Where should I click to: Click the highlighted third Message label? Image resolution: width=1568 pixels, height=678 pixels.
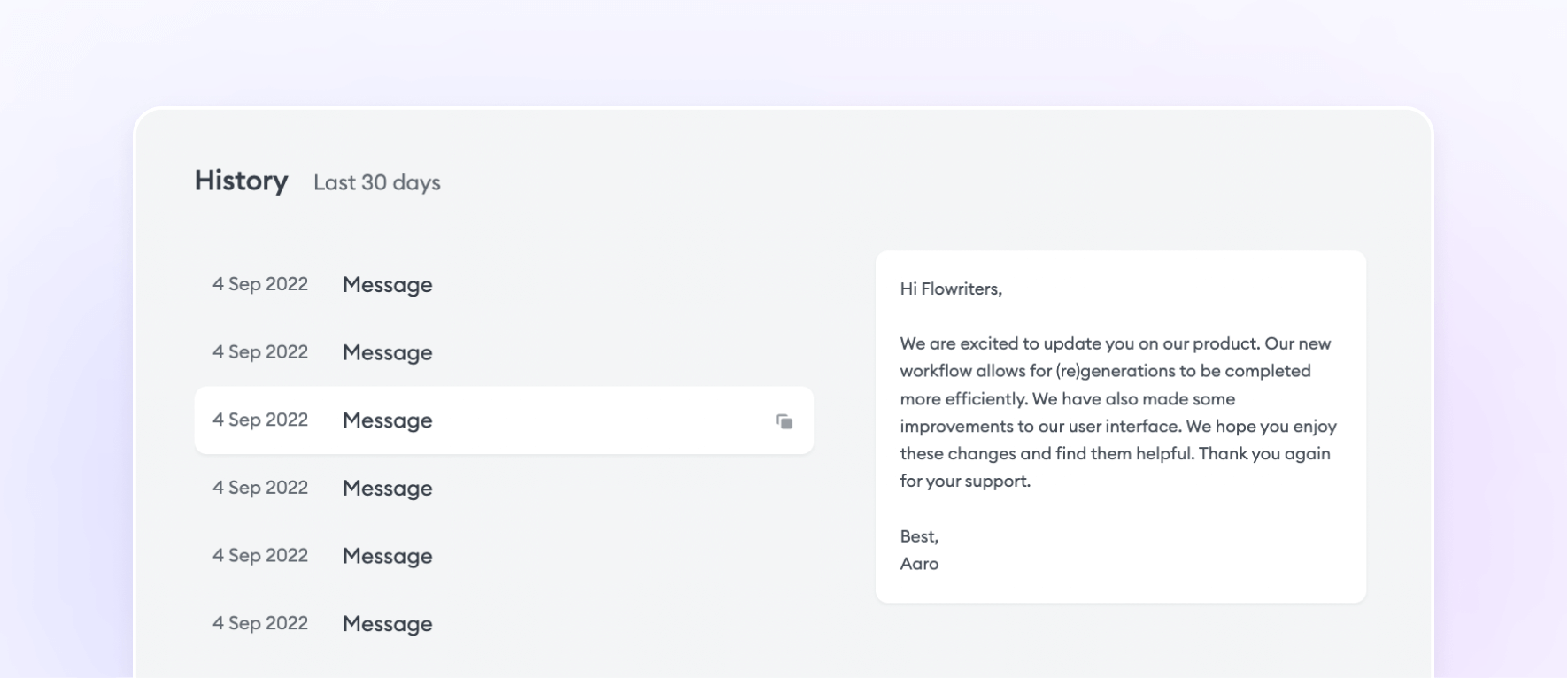(x=387, y=420)
